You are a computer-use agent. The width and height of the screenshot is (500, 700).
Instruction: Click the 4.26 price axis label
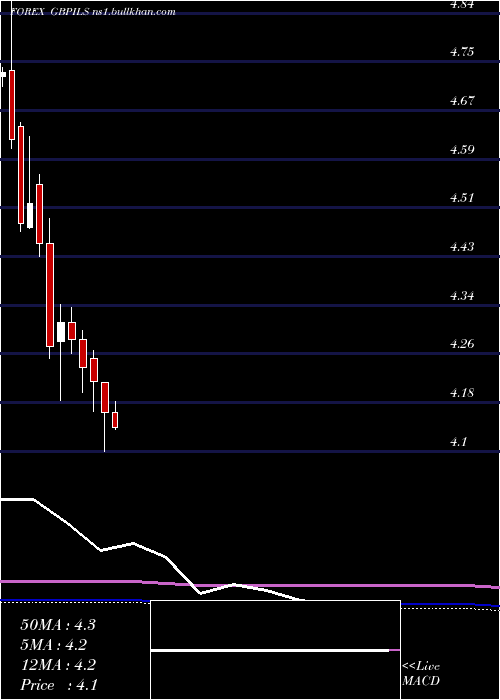461,344
